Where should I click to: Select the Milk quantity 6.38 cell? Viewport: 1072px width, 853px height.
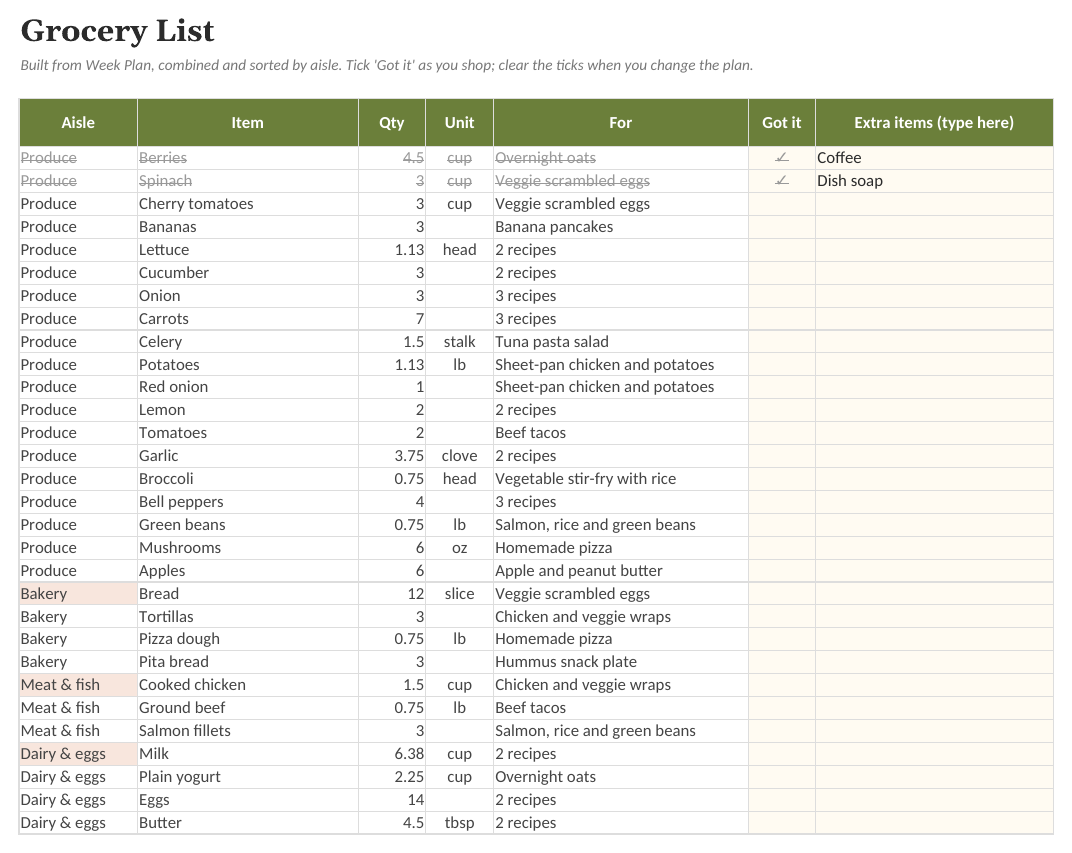pyautogui.click(x=392, y=754)
